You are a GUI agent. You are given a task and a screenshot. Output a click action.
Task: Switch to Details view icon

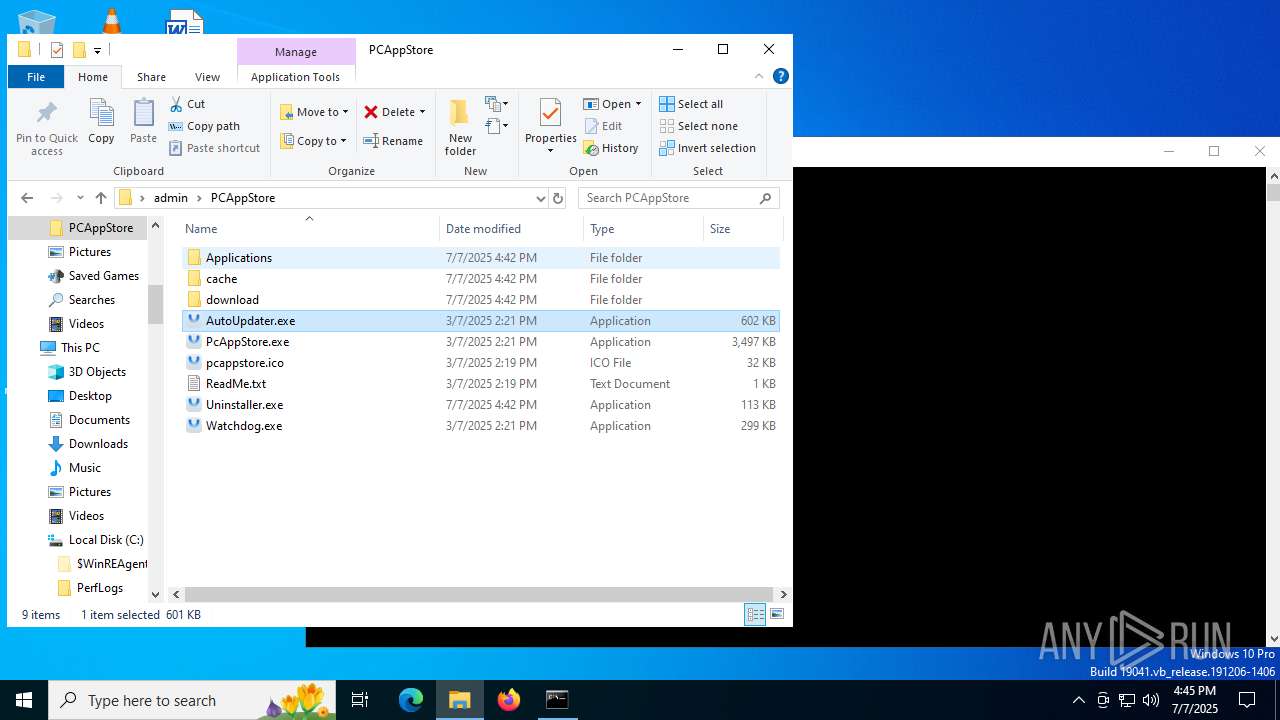pos(756,615)
